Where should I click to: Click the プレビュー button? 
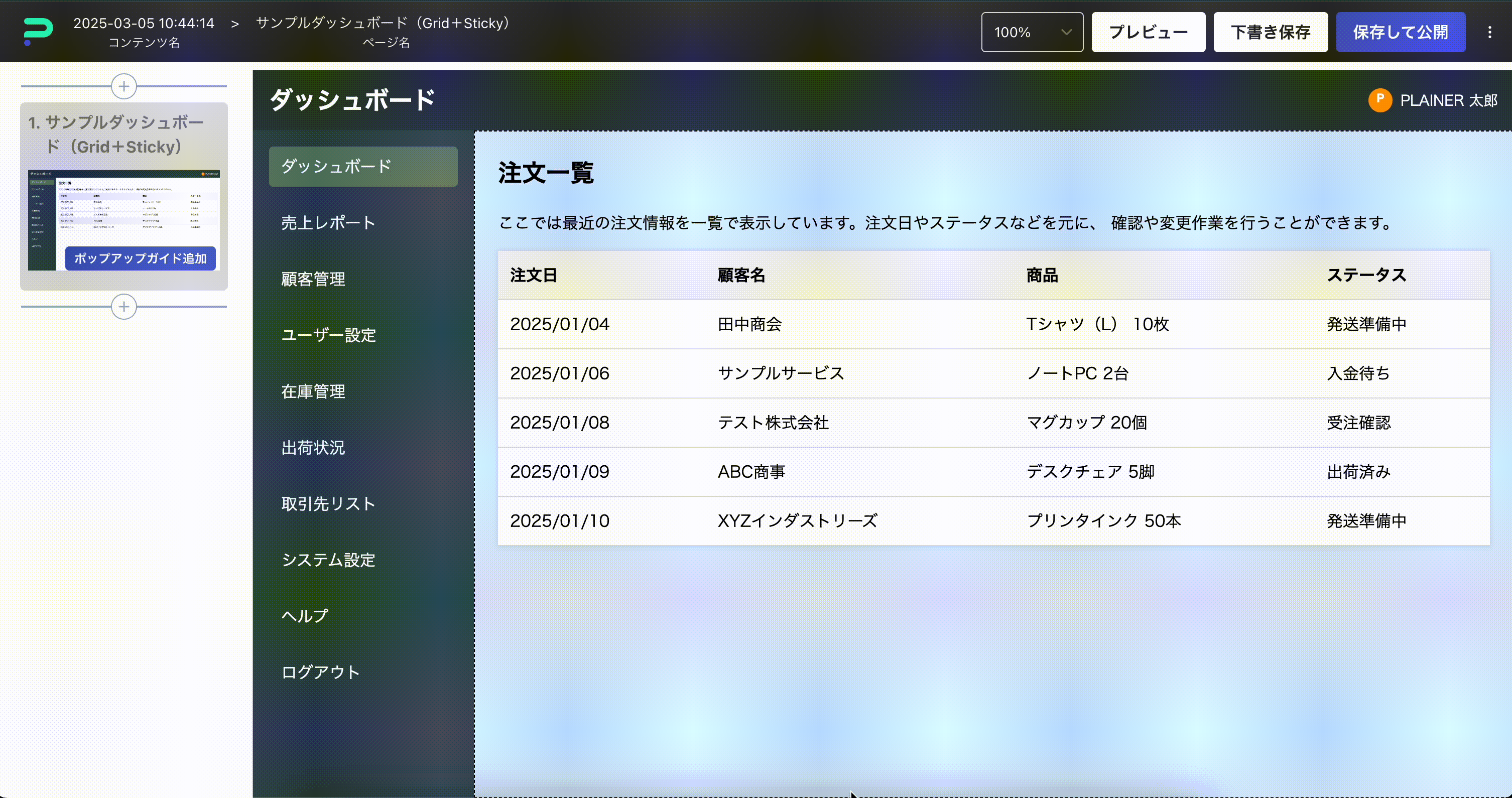click(1148, 32)
